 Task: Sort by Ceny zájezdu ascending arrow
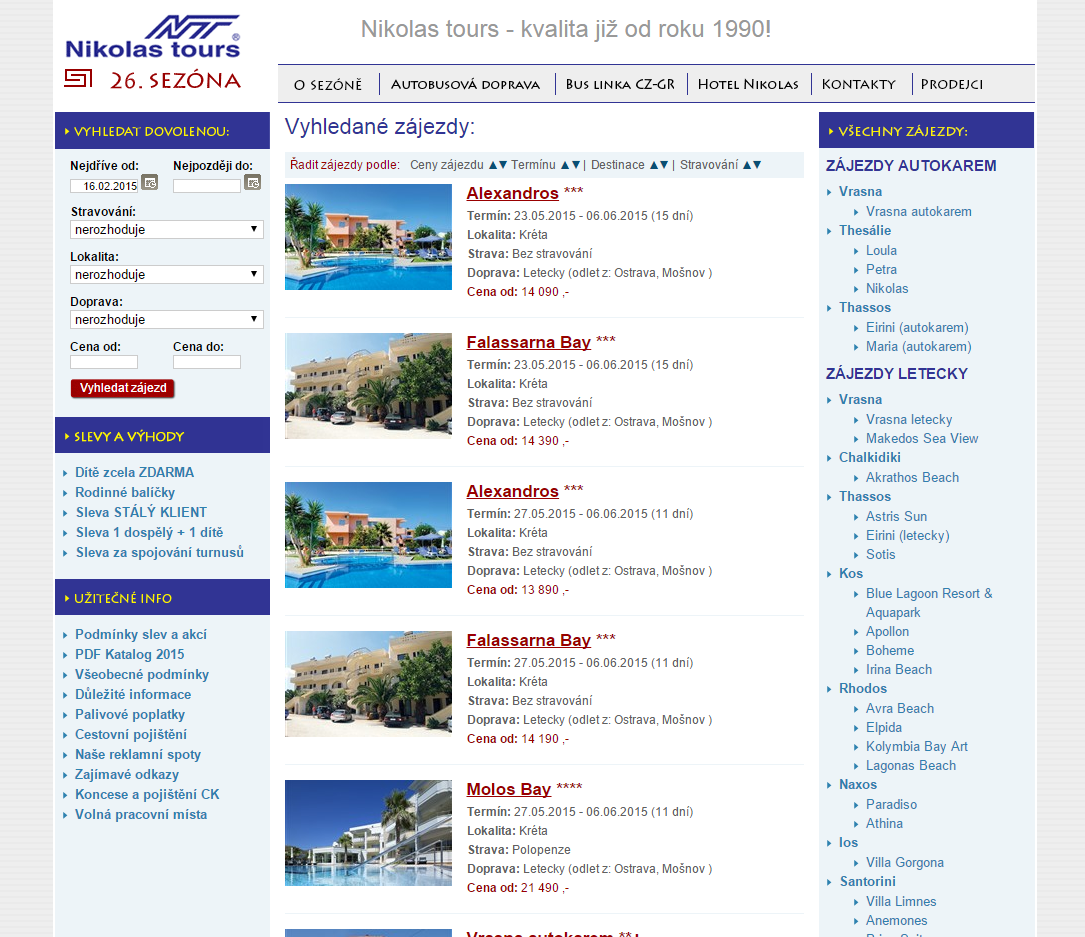coord(493,165)
